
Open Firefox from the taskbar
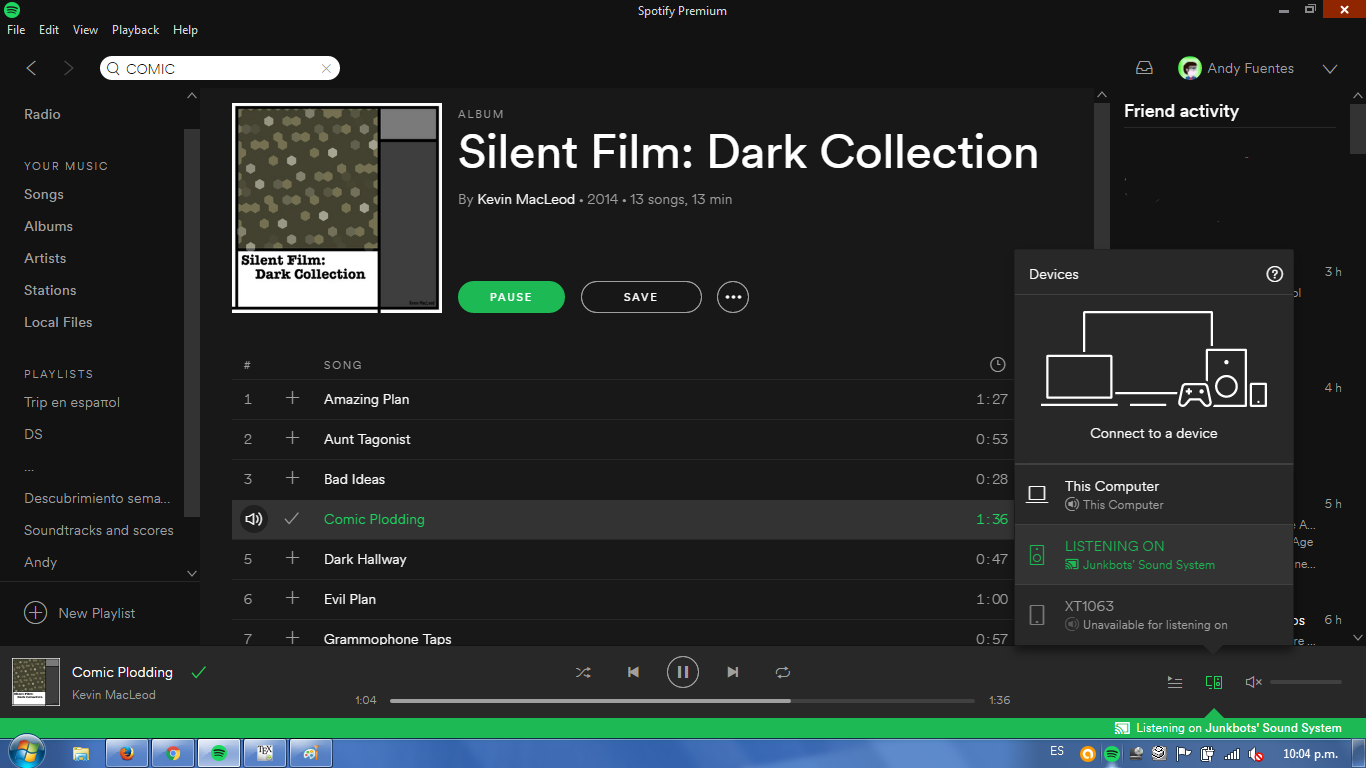[126, 753]
